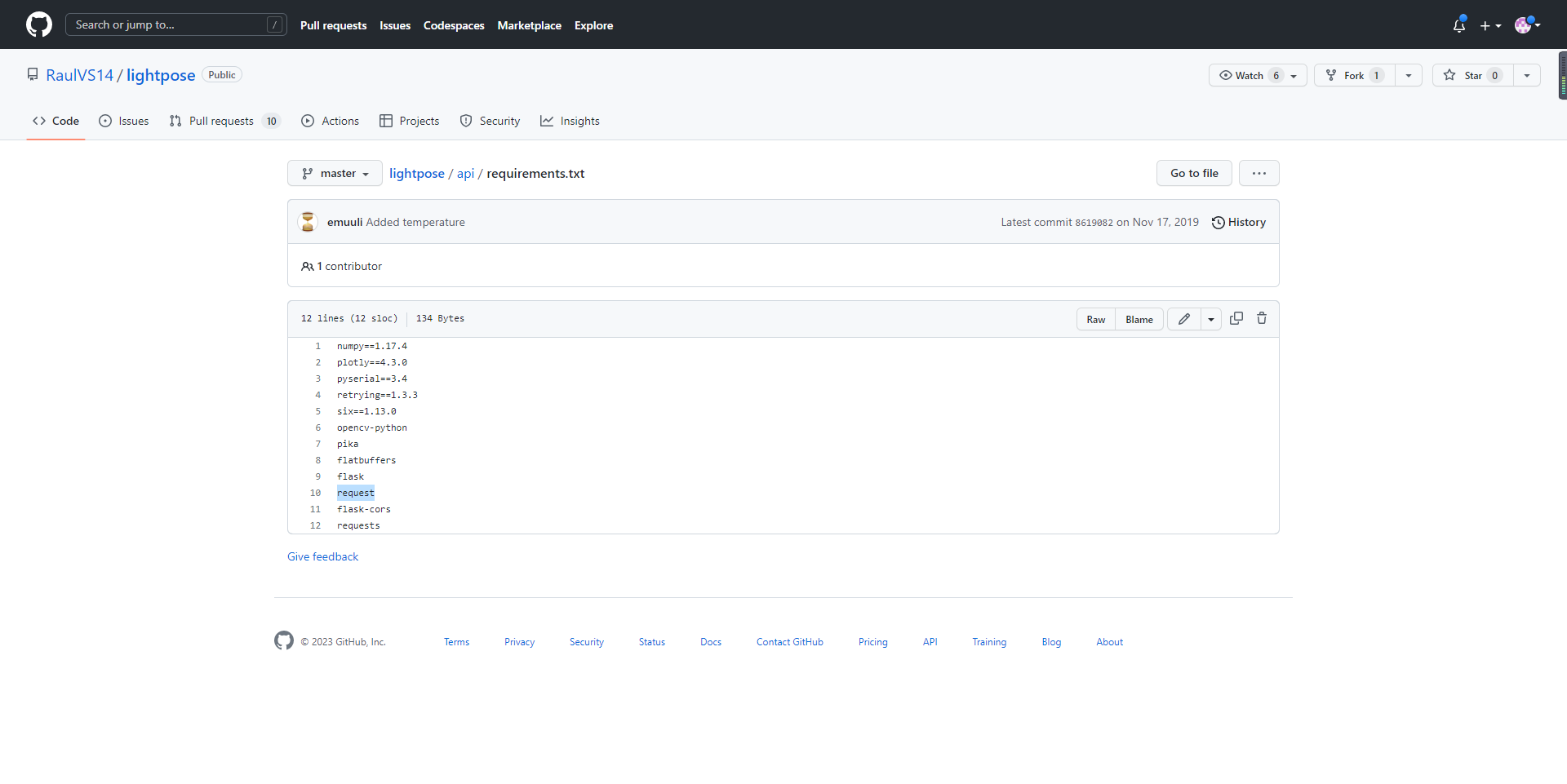
Task: Open the footer API link
Action: tap(930, 642)
